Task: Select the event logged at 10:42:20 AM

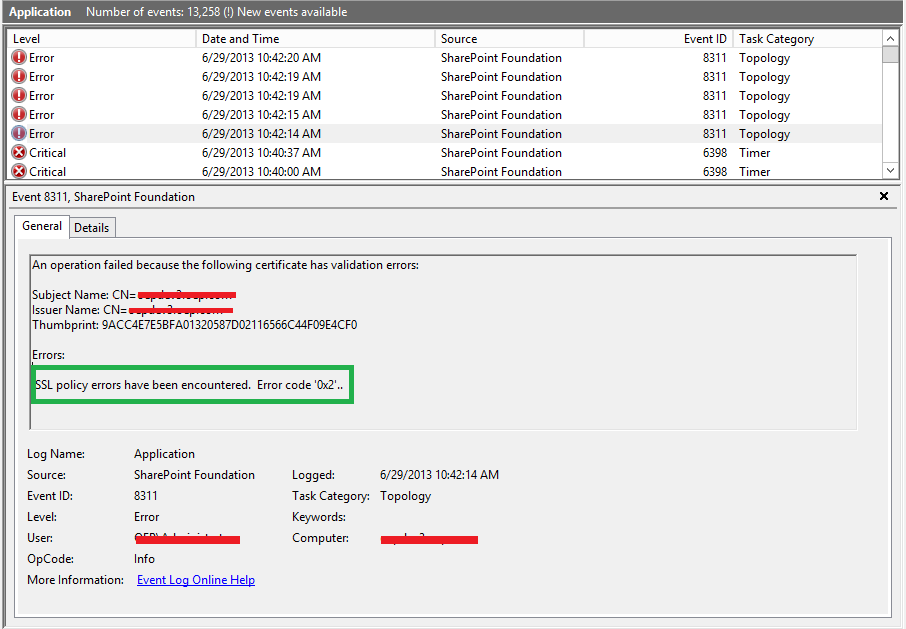Action: pos(445,58)
